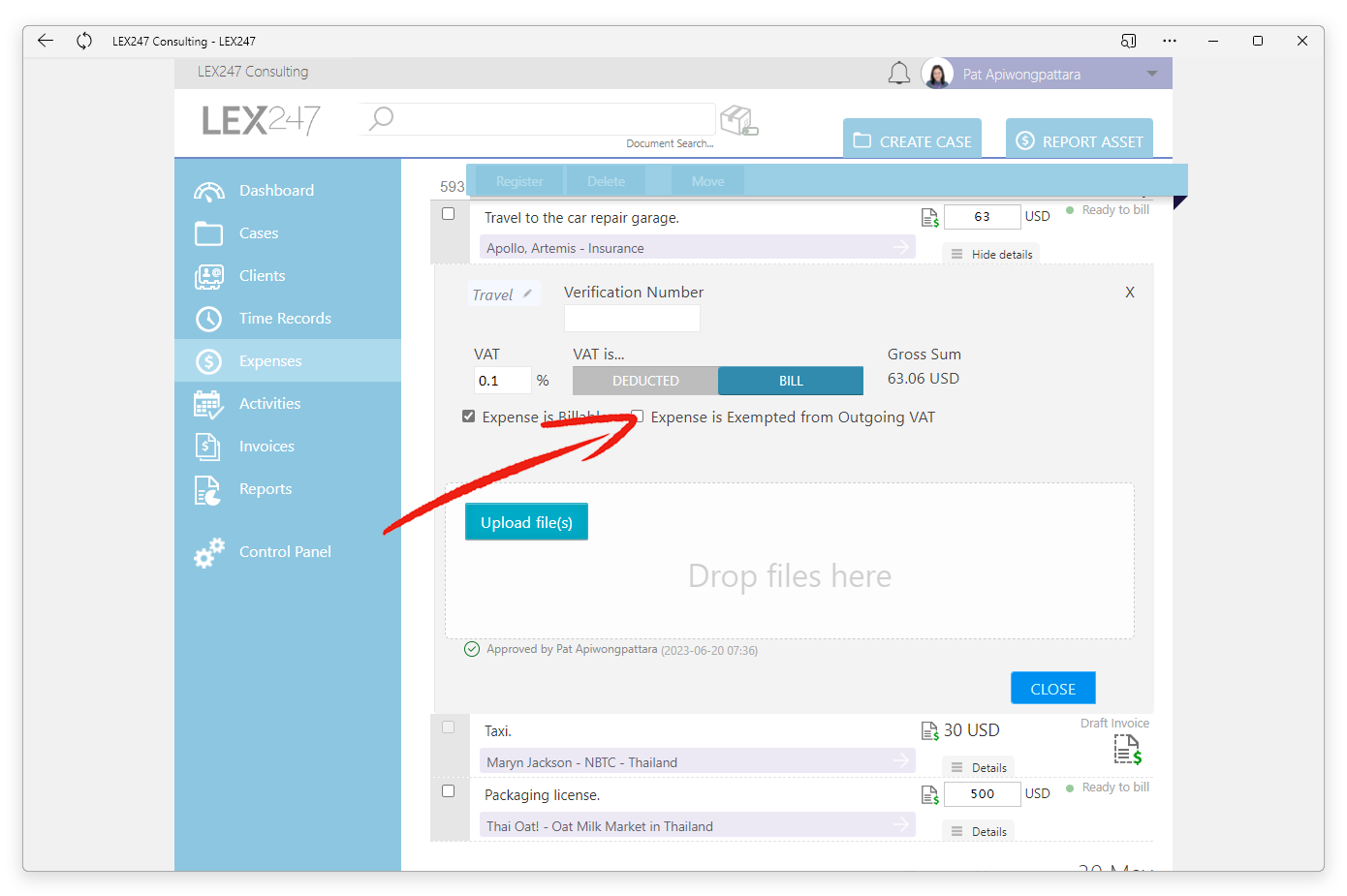Click the CREATE CASE button
This screenshot has height=896, width=1347.
click(x=912, y=140)
